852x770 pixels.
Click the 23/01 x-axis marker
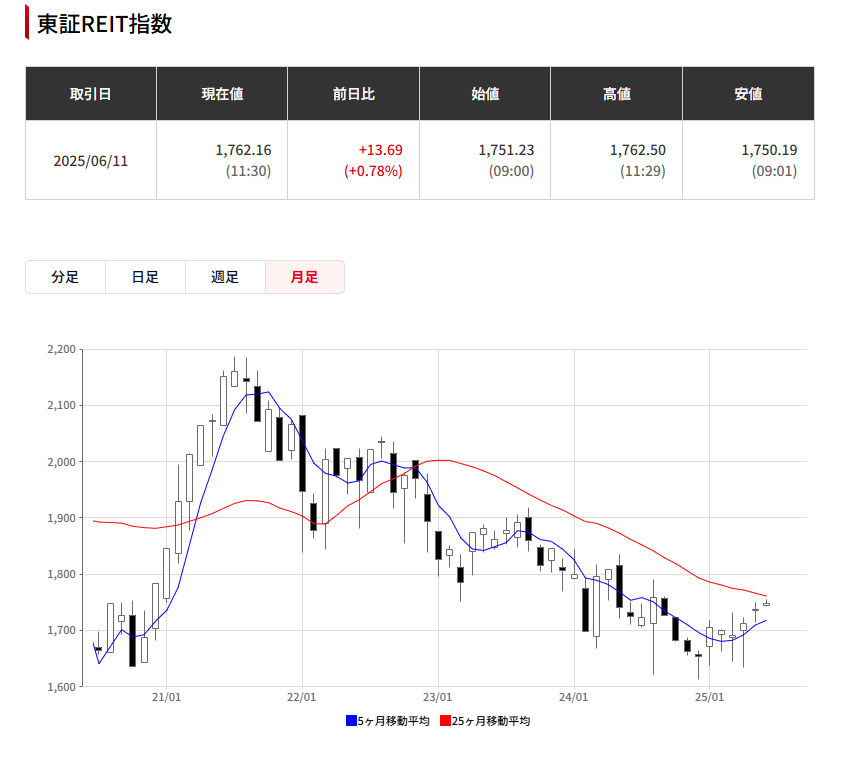(437, 697)
